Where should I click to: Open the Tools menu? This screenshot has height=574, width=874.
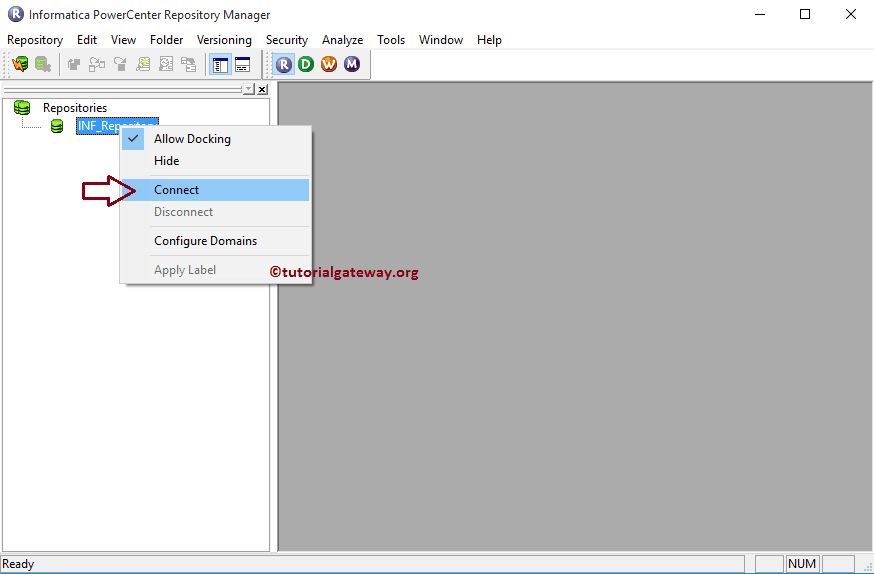point(391,40)
